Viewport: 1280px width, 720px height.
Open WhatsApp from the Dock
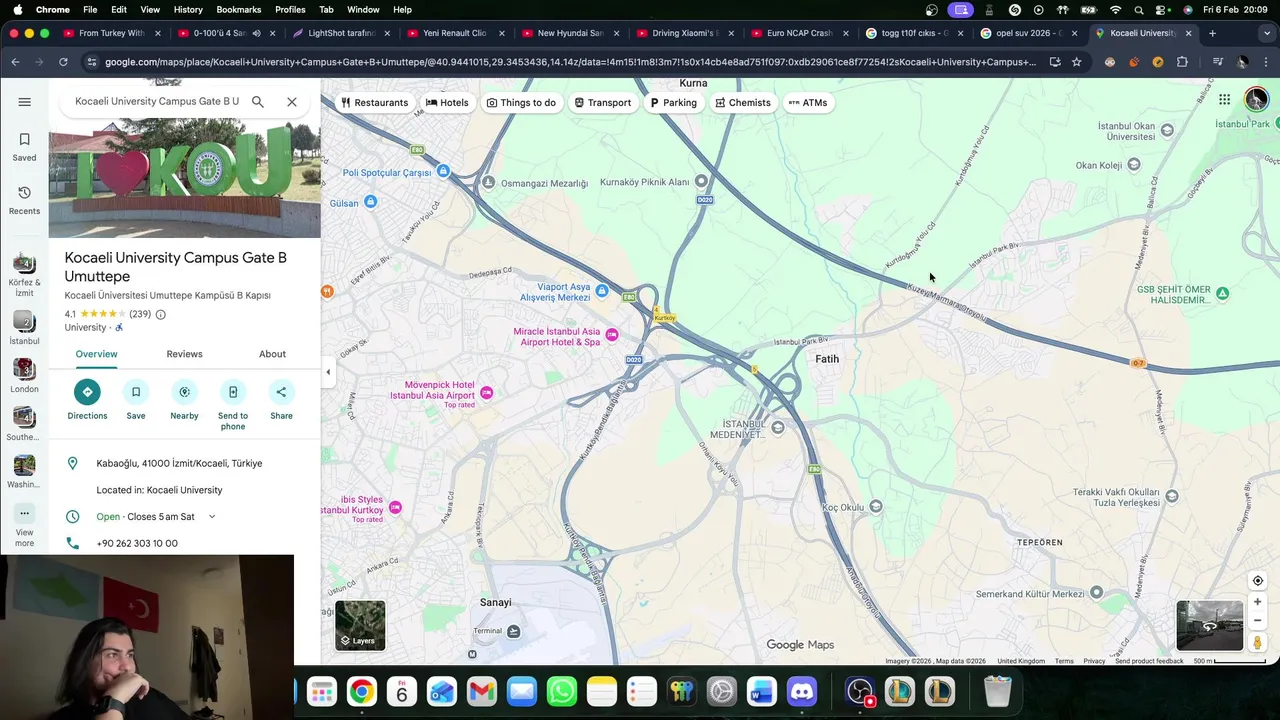562,691
